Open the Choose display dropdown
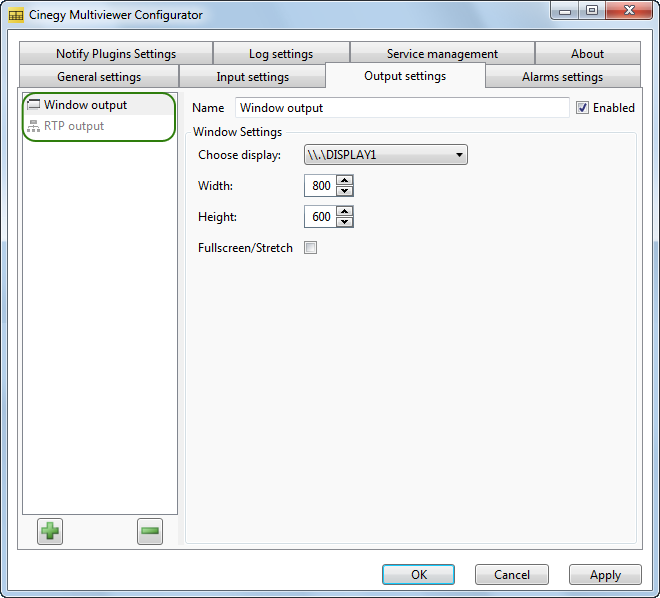 pyautogui.click(x=386, y=155)
